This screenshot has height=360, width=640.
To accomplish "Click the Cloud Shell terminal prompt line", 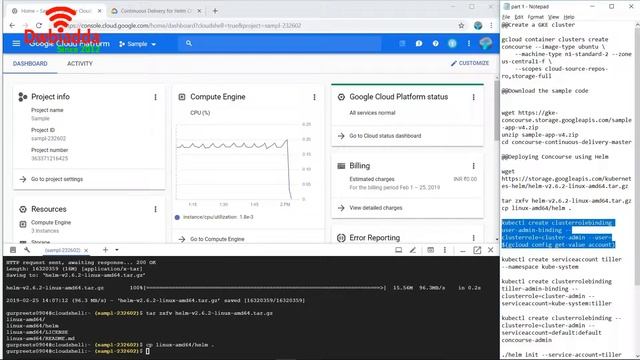I will click(x=78, y=351).
